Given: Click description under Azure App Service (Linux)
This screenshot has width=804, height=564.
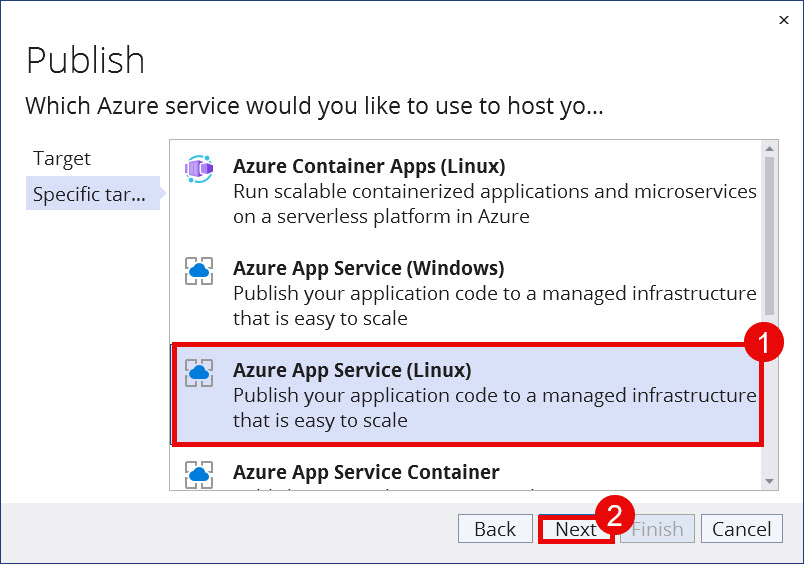Looking at the screenshot, I should (495, 408).
